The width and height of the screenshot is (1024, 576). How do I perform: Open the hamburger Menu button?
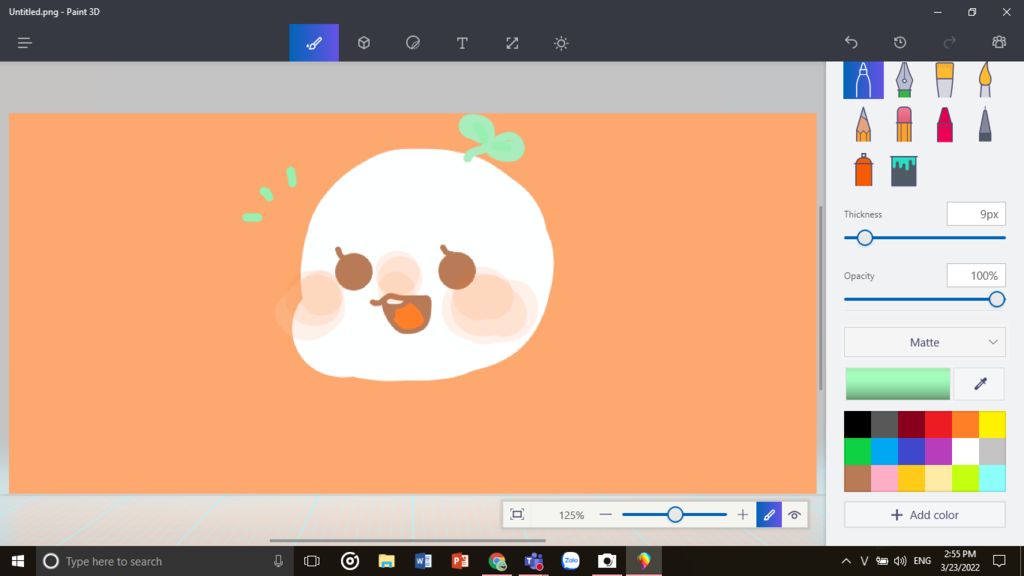pos(25,43)
